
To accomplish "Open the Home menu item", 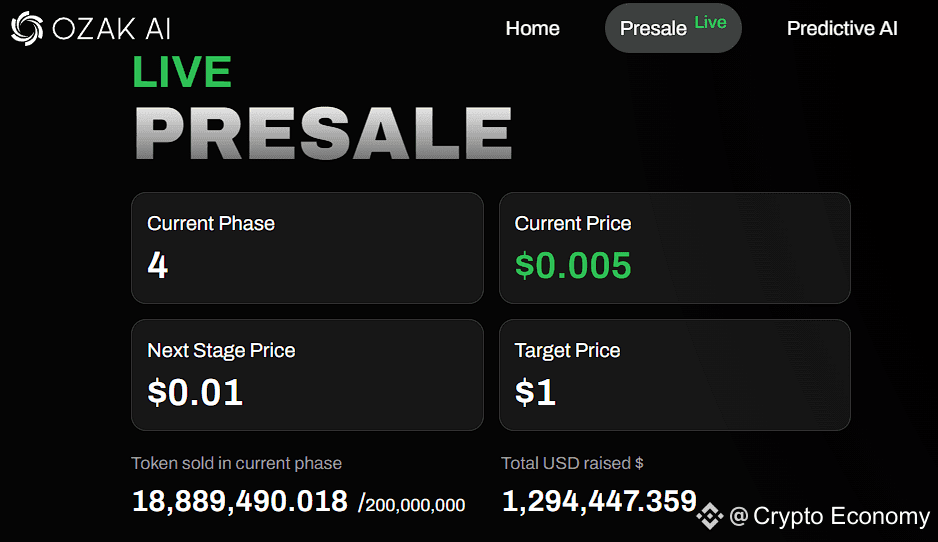I will tap(532, 28).
